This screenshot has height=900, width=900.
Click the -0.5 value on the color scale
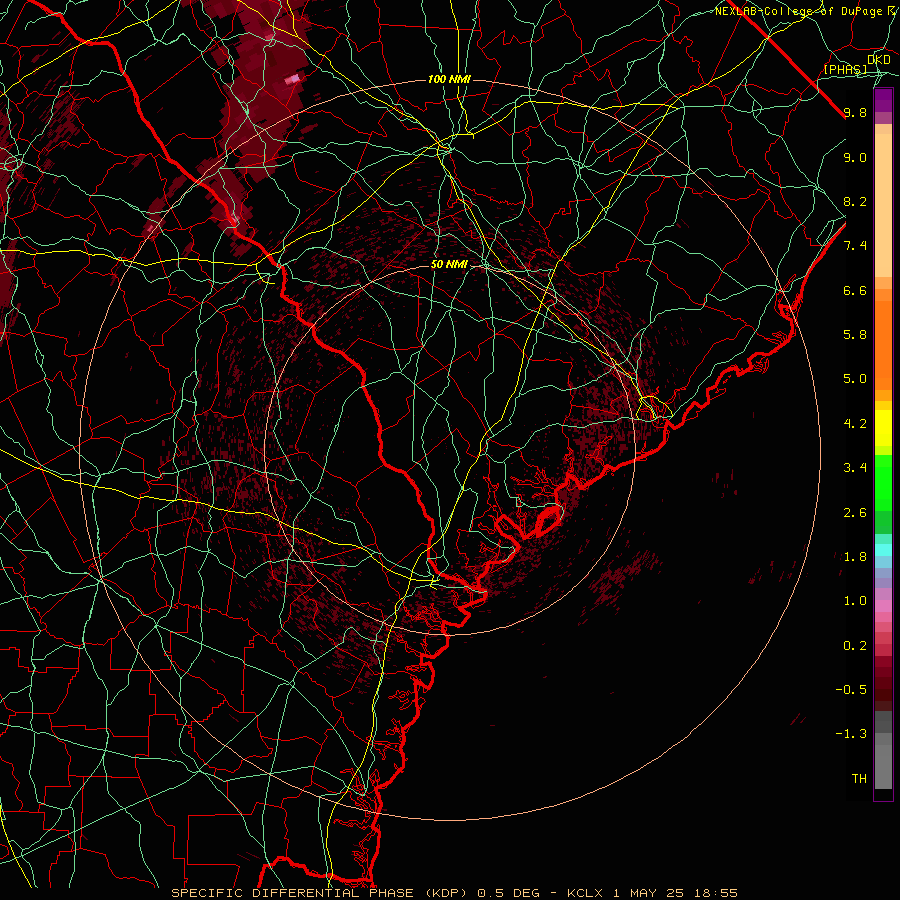point(851,690)
